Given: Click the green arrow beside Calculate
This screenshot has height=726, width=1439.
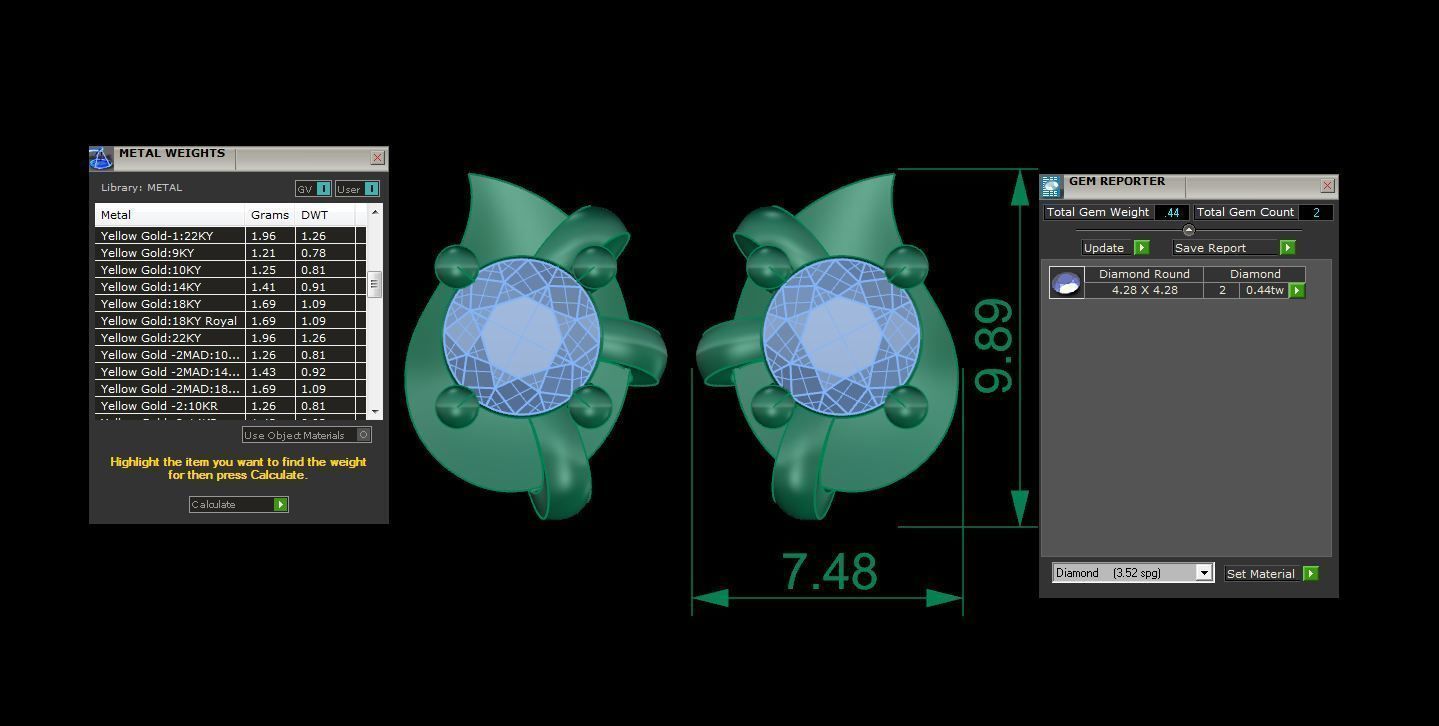Looking at the screenshot, I should coord(281,504).
